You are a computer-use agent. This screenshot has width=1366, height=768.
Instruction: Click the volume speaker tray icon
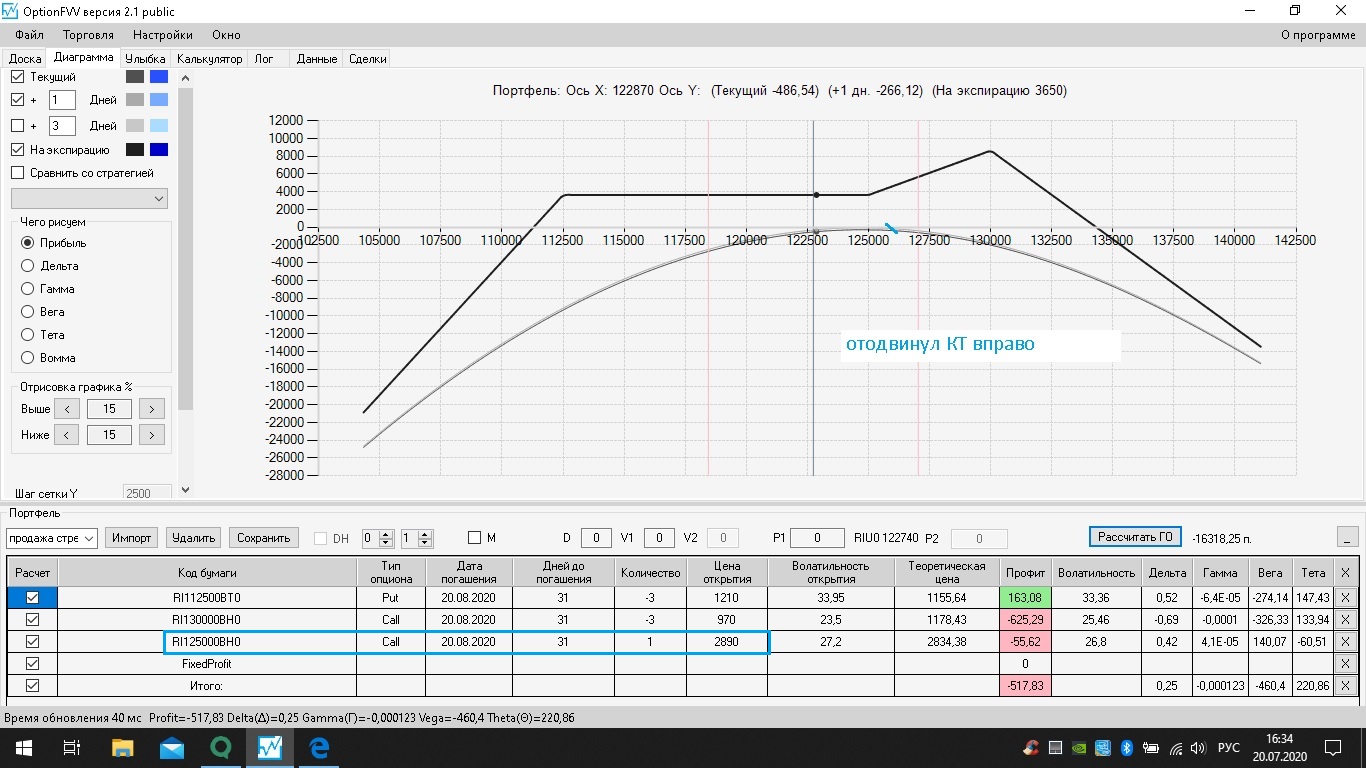point(1199,748)
